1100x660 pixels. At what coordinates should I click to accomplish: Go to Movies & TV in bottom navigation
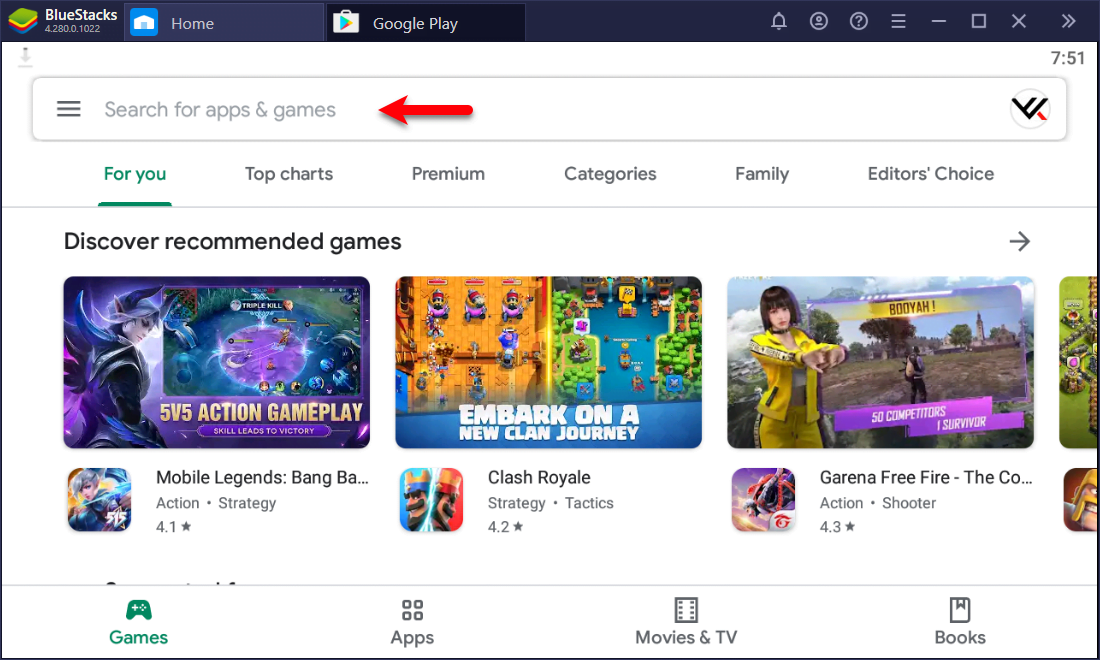click(x=686, y=622)
